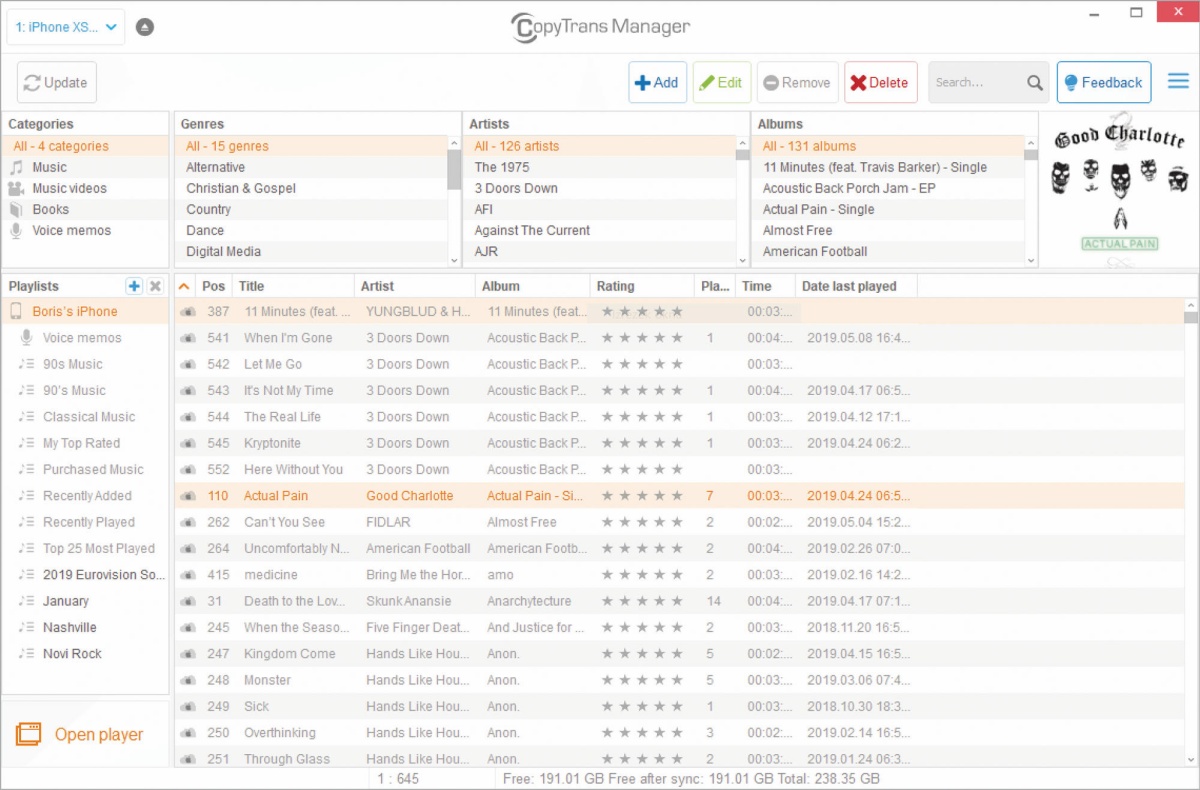Open the Voice memos playlist
The height and width of the screenshot is (790, 1200).
[86, 338]
